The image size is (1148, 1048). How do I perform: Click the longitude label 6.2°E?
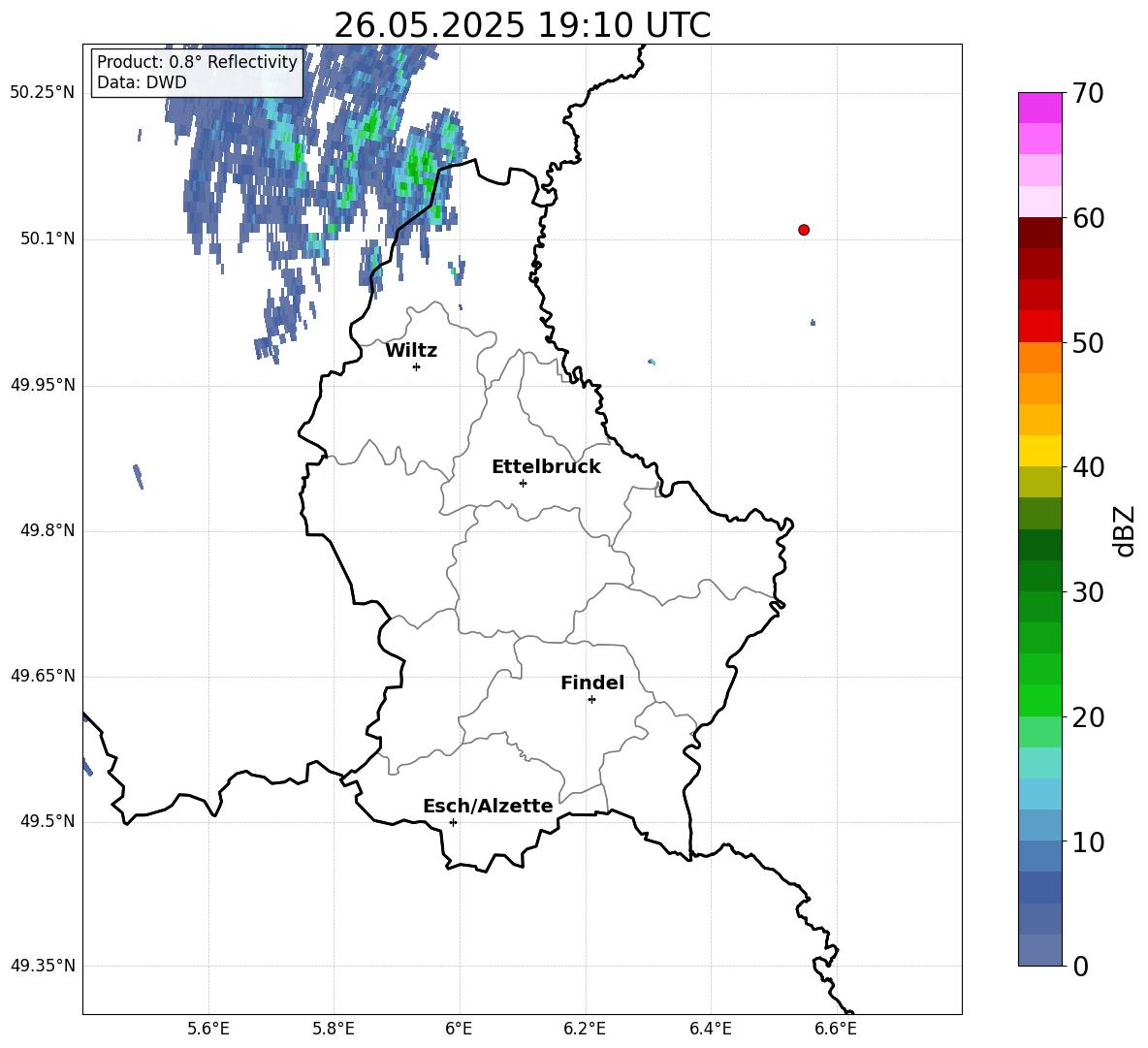585,1029
